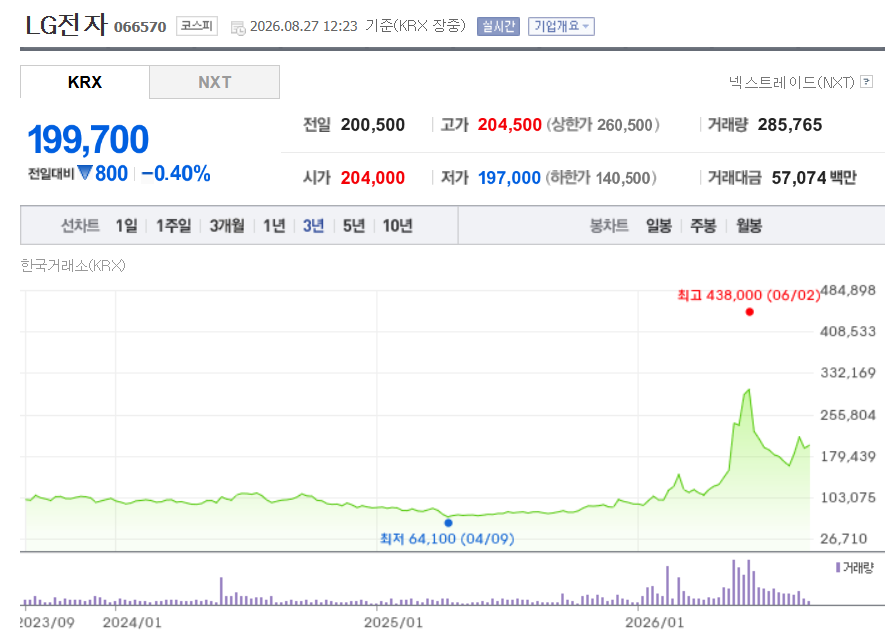Click the 2025/01 axis label
This screenshot has height=636, width=885.
point(393,622)
